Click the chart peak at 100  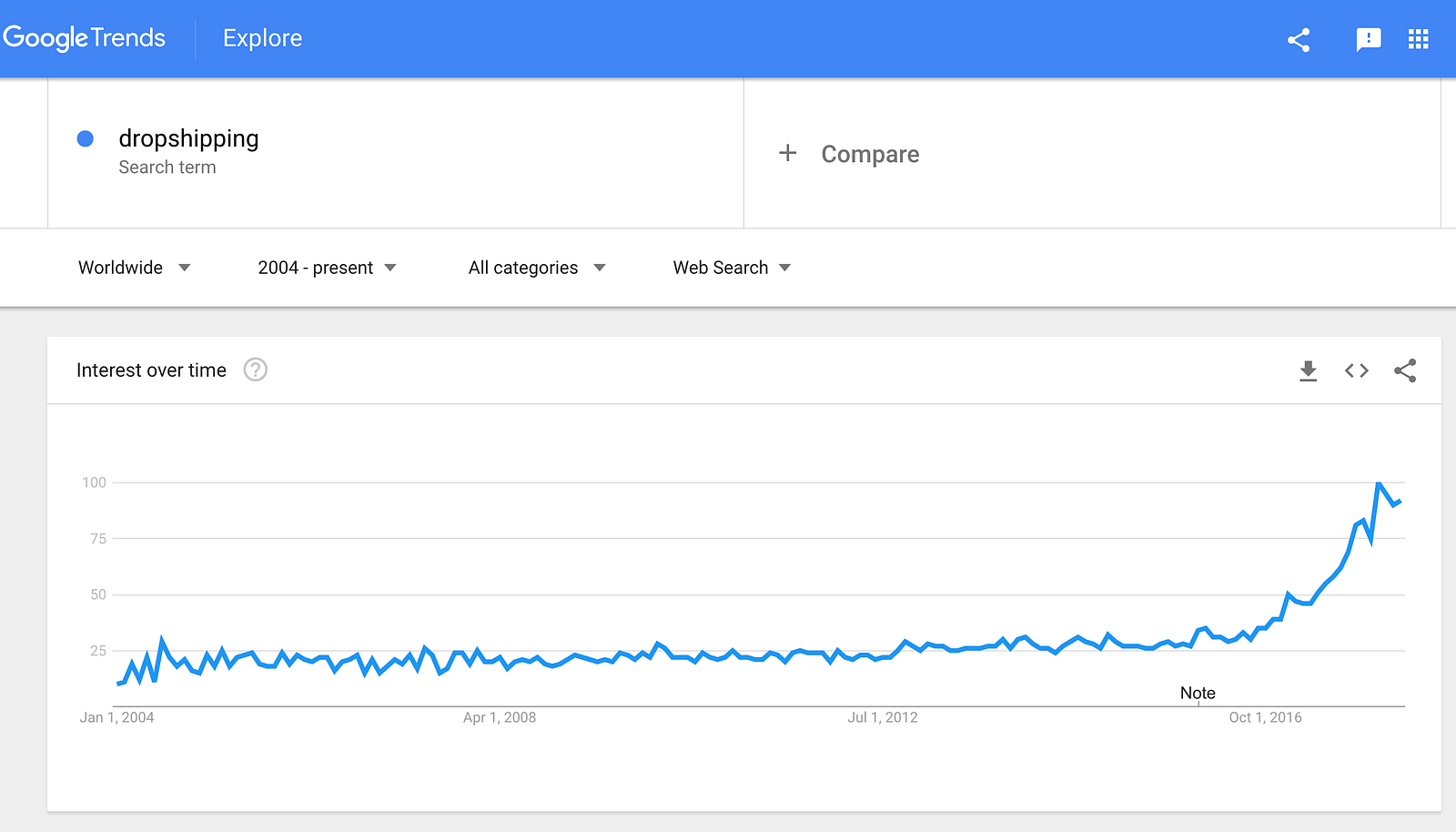coord(1379,483)
